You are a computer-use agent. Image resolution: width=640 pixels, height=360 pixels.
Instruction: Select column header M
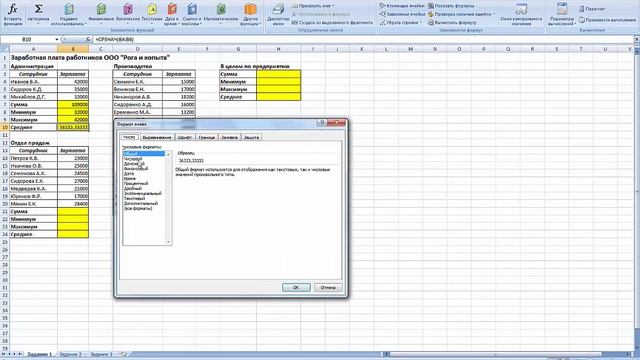410,49
